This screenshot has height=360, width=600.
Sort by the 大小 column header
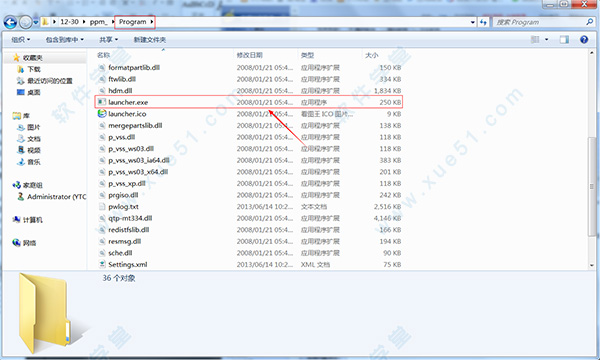point(372,55)
